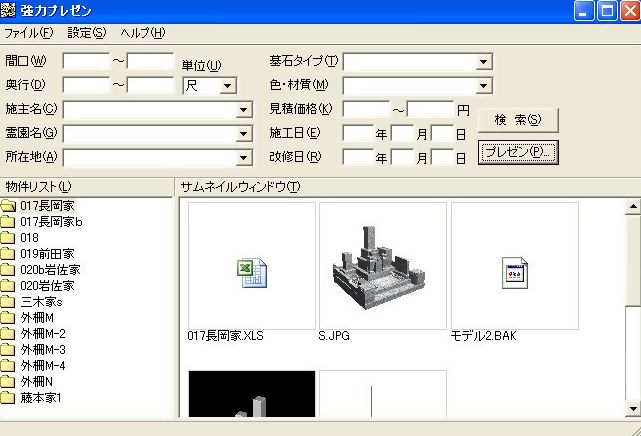Click the 改修日 month field
Image resolution: width=641 pixels, height=436 pixels.
[403, 158]
